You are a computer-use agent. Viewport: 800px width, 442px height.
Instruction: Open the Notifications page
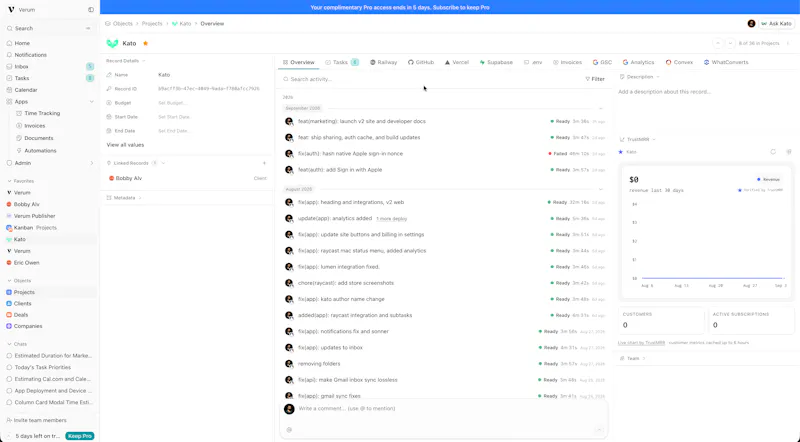[x=30, y=55]
